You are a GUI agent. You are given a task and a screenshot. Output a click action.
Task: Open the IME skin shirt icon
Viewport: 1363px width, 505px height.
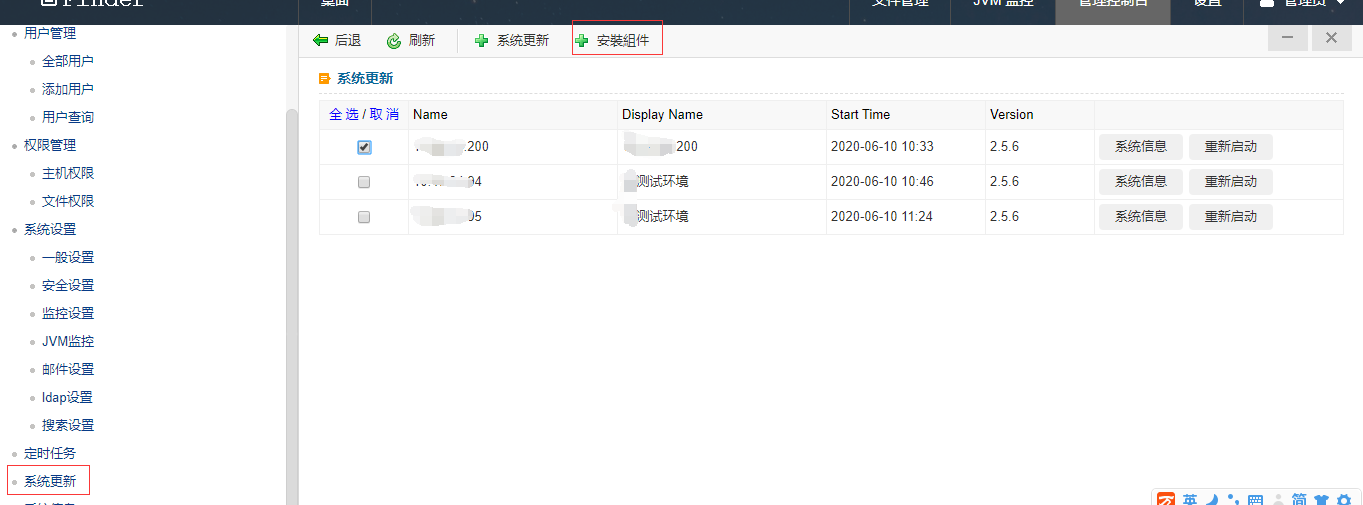1322,499
